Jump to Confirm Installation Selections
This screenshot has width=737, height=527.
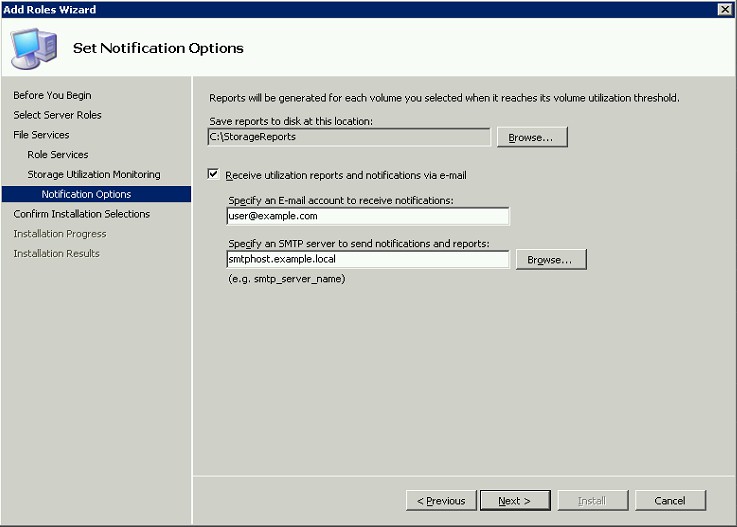[82, 214]
